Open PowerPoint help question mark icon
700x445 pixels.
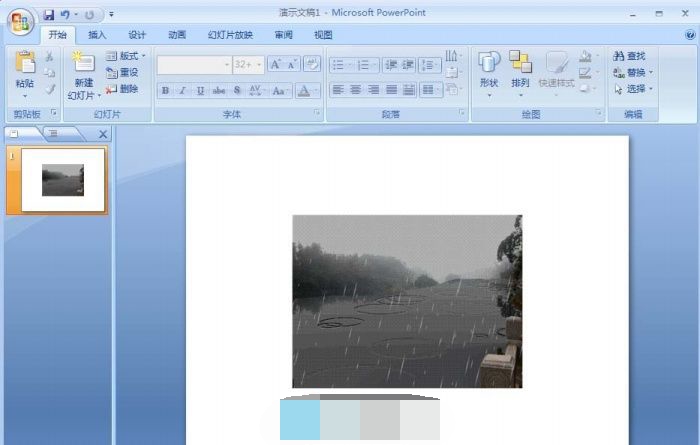[x=688, y=35]
